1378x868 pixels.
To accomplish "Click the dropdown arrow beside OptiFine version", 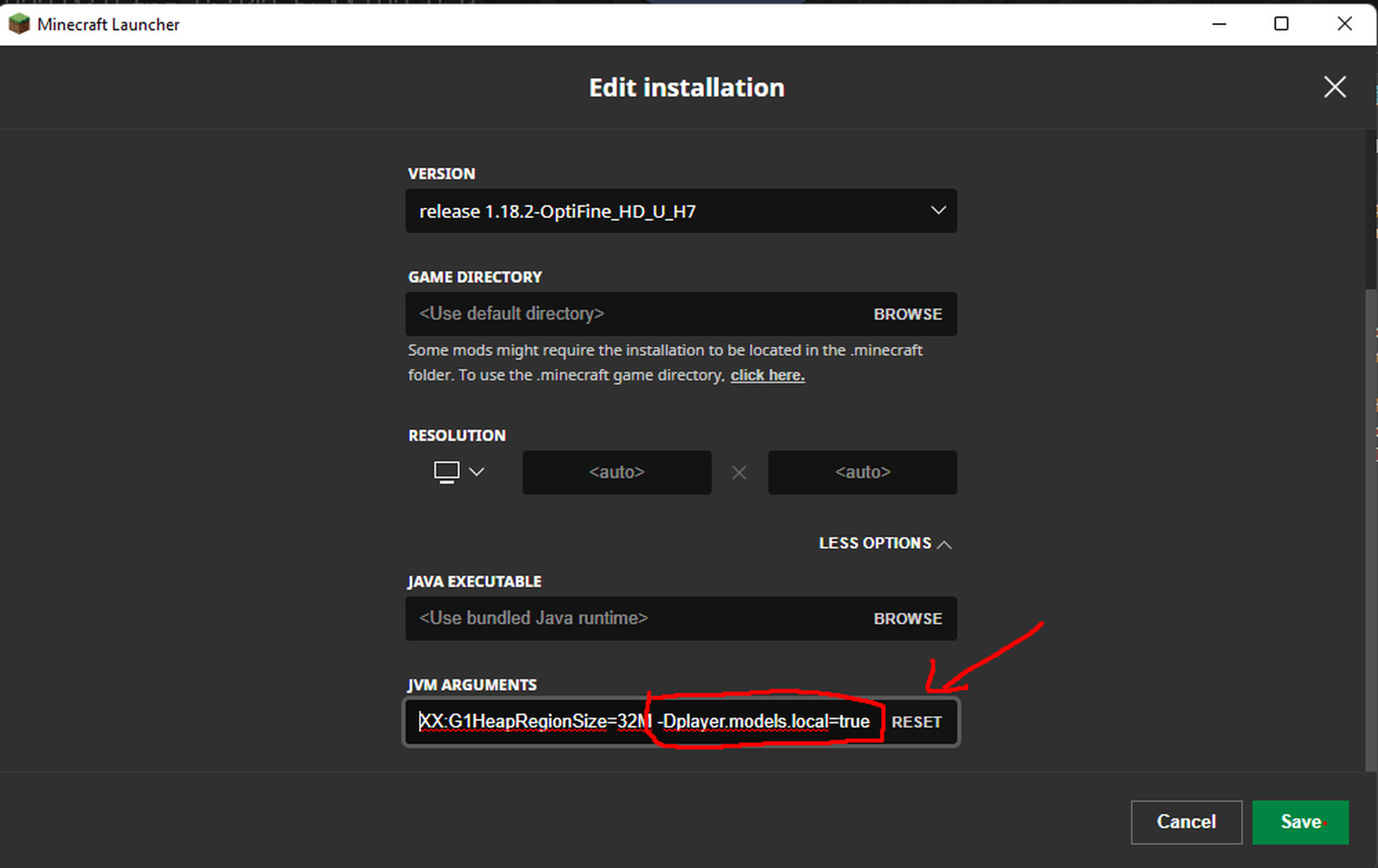I will (937, 210).
